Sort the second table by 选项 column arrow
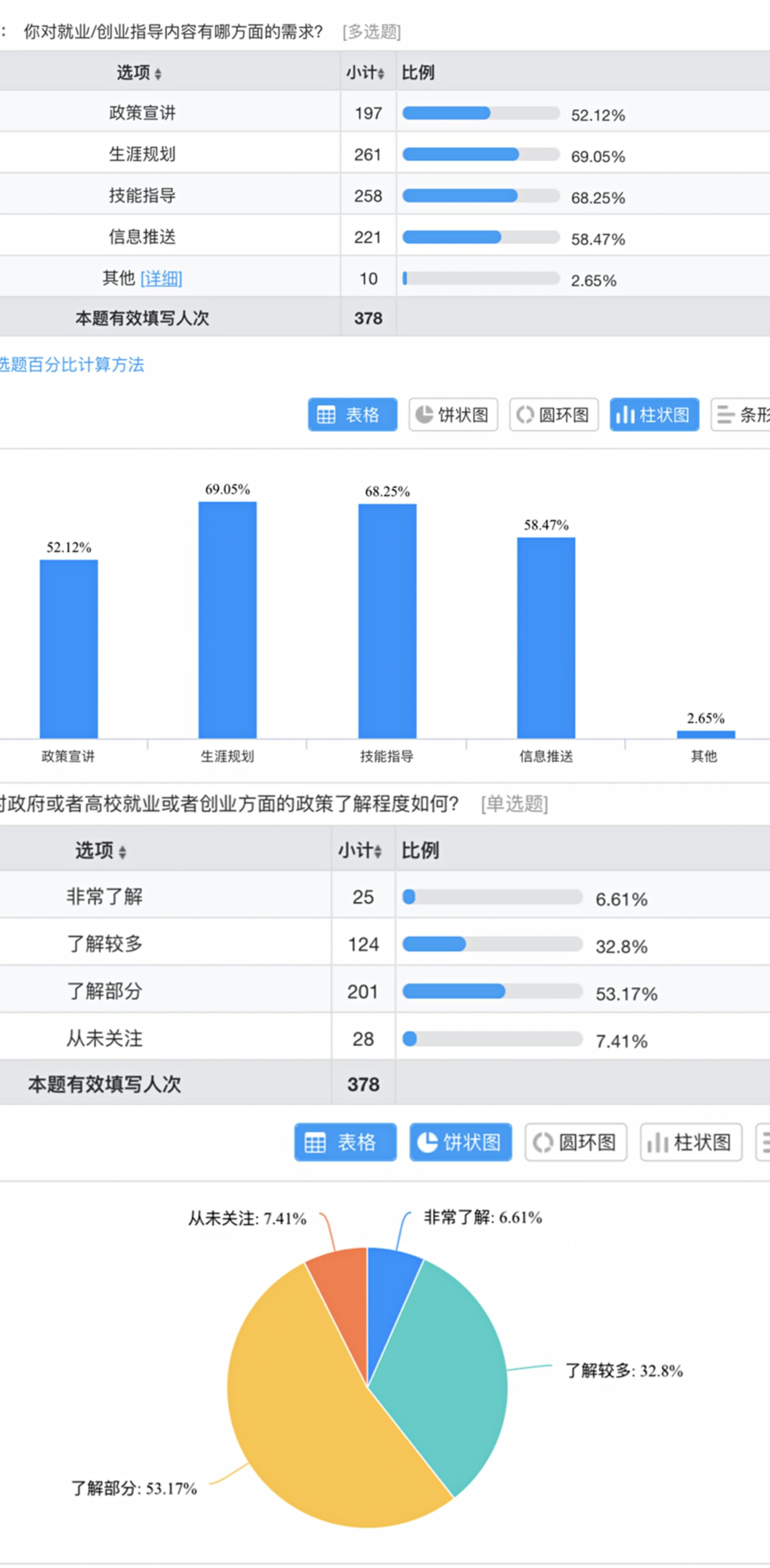The width and height of the screenshot is (770, 1568). tap(122, 852)
